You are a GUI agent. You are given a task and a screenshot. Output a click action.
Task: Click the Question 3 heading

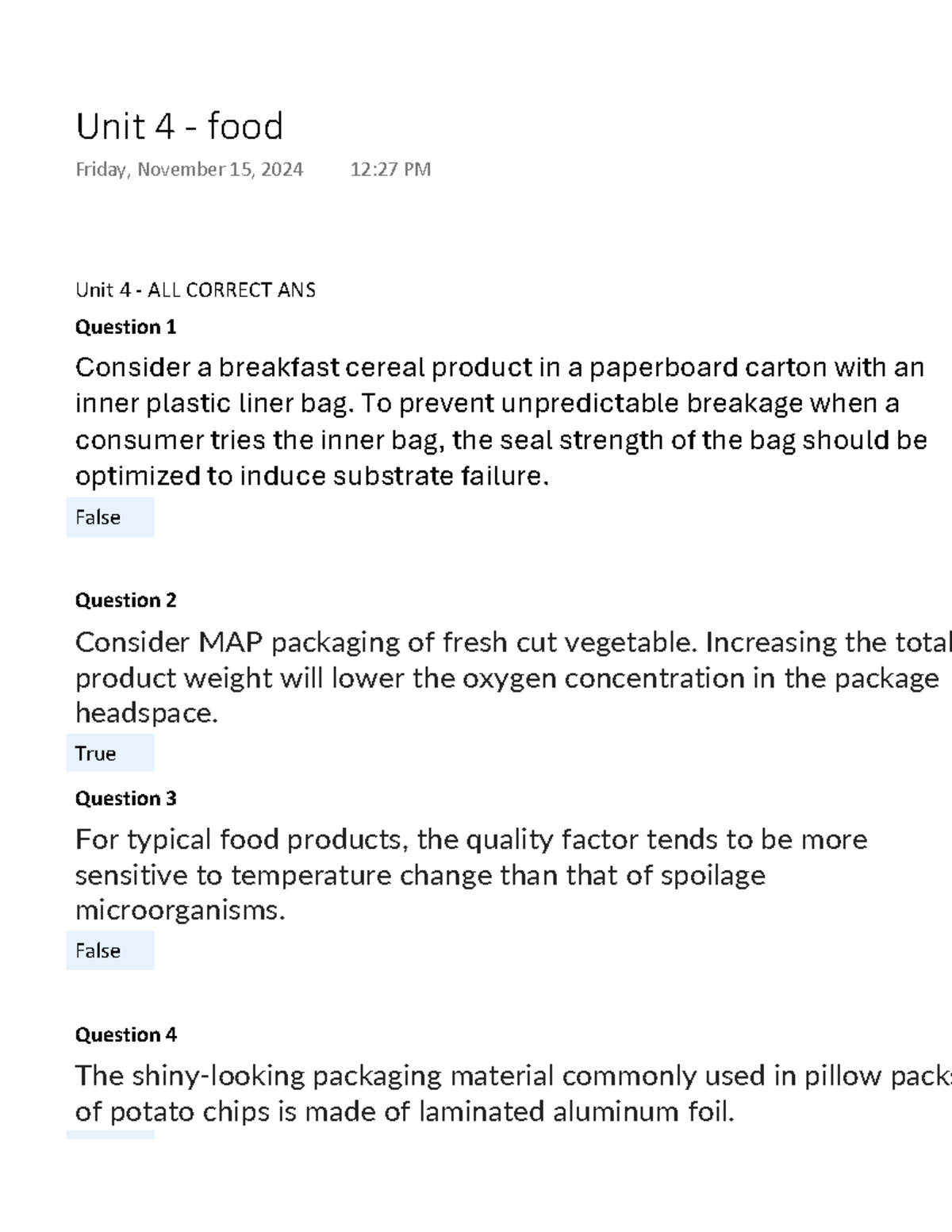[125, 799]
